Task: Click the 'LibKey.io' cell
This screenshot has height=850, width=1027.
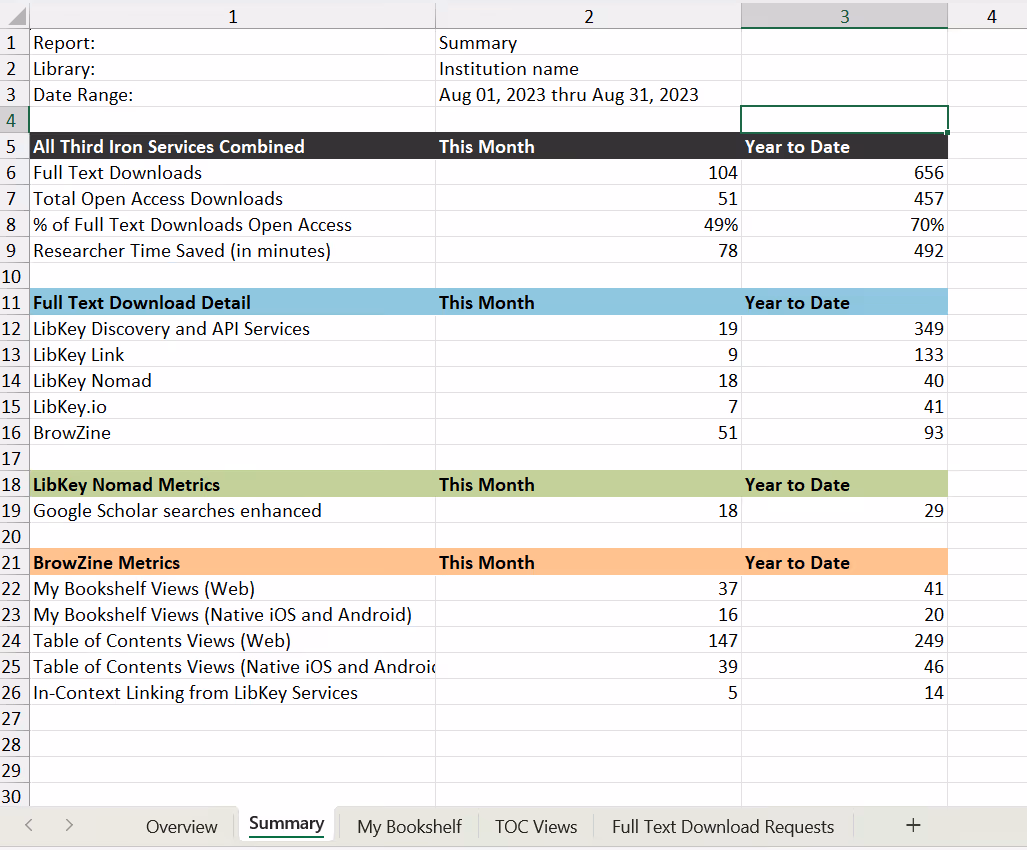Action: click(233, 406)
